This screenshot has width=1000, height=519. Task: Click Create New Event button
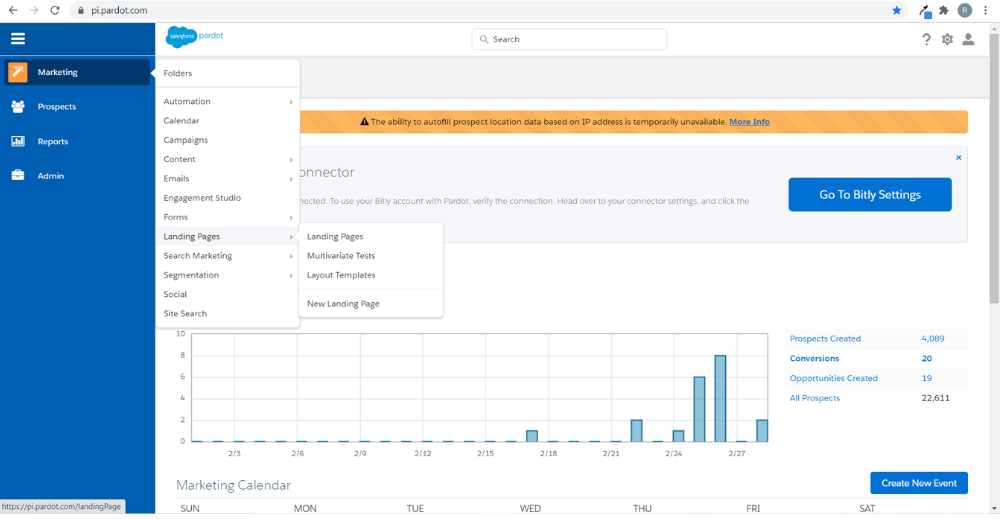pos(918,483)
